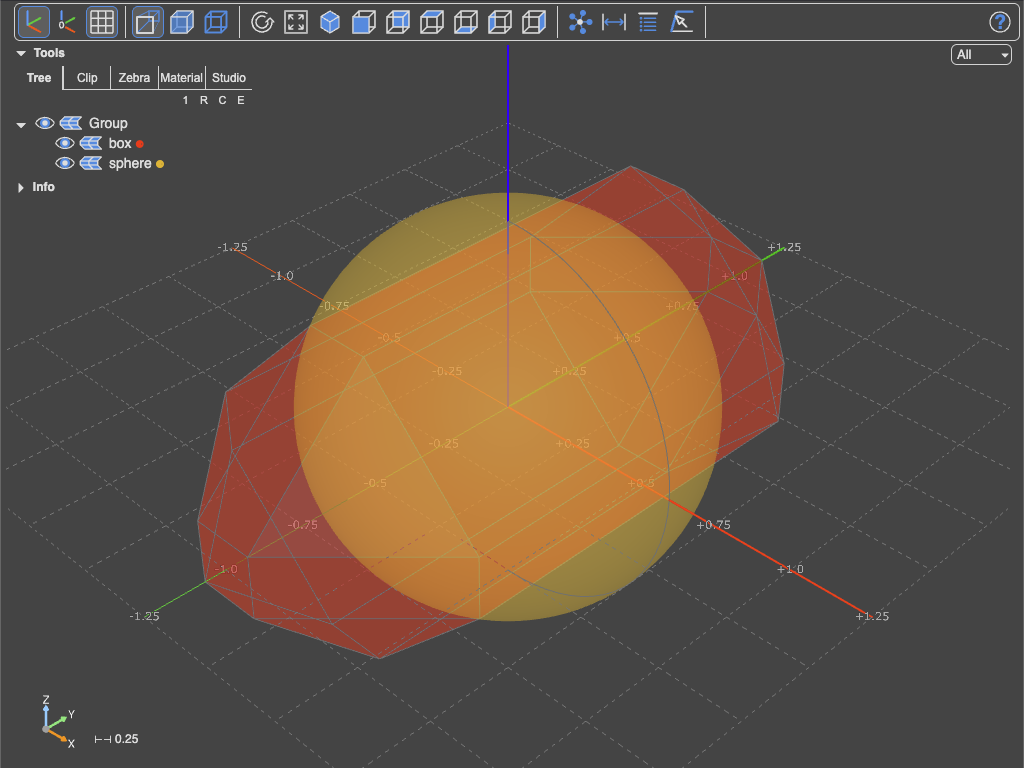Viewport: 1024px width, 768px height.
Task: Toggle the grid display icon
Action: [101, 22]
